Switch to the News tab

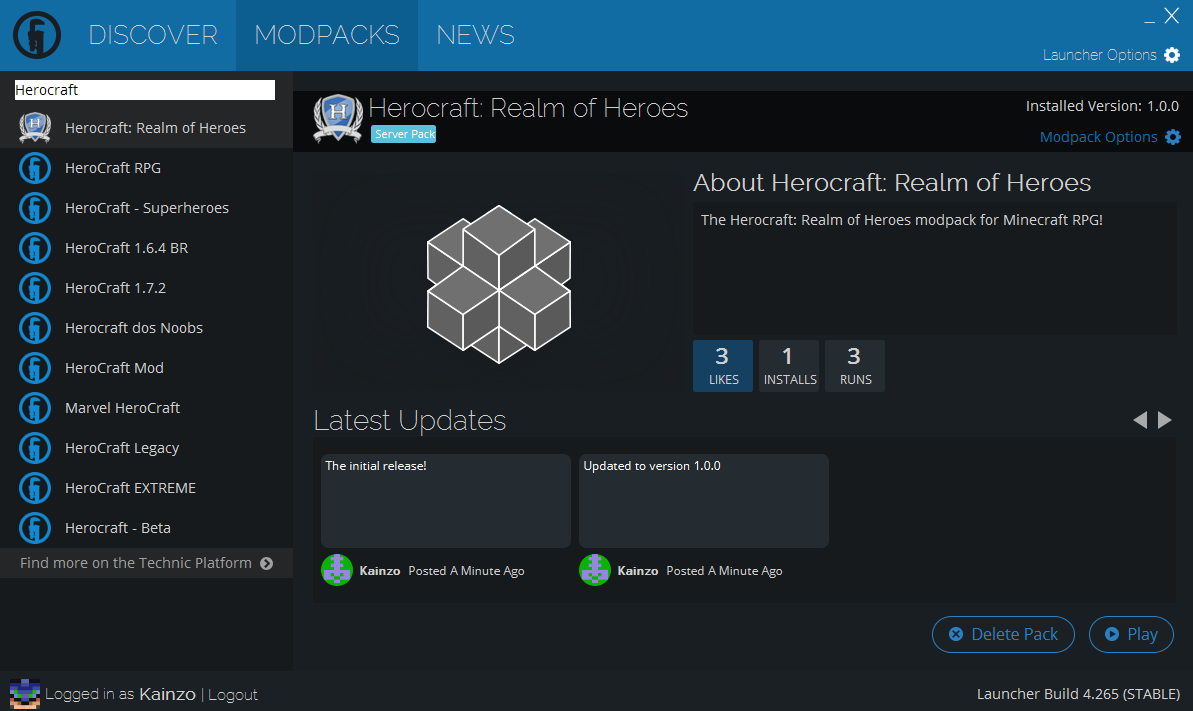[476, 35]
